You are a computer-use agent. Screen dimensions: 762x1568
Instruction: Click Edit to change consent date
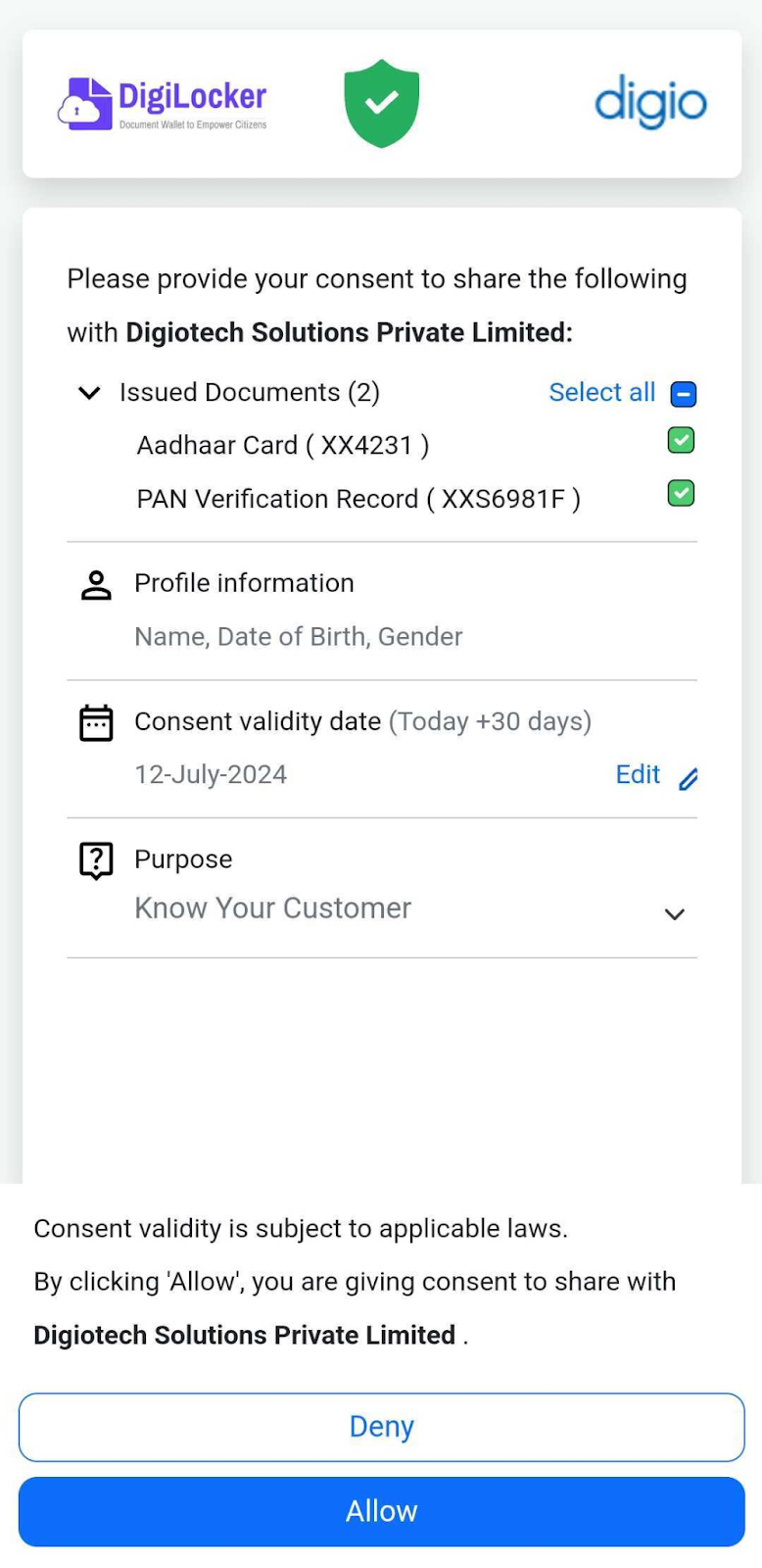click(x=638, y=775)
